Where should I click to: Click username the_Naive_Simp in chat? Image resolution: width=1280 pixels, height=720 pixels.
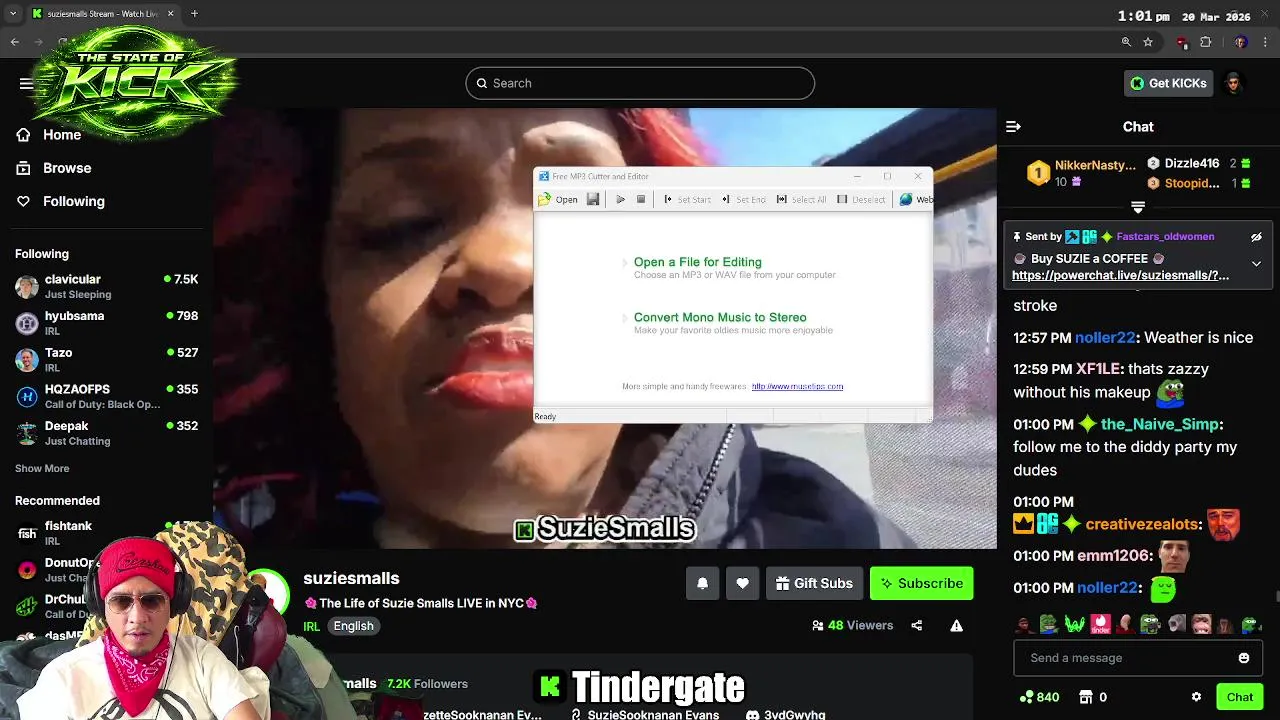pos(1159,424)
